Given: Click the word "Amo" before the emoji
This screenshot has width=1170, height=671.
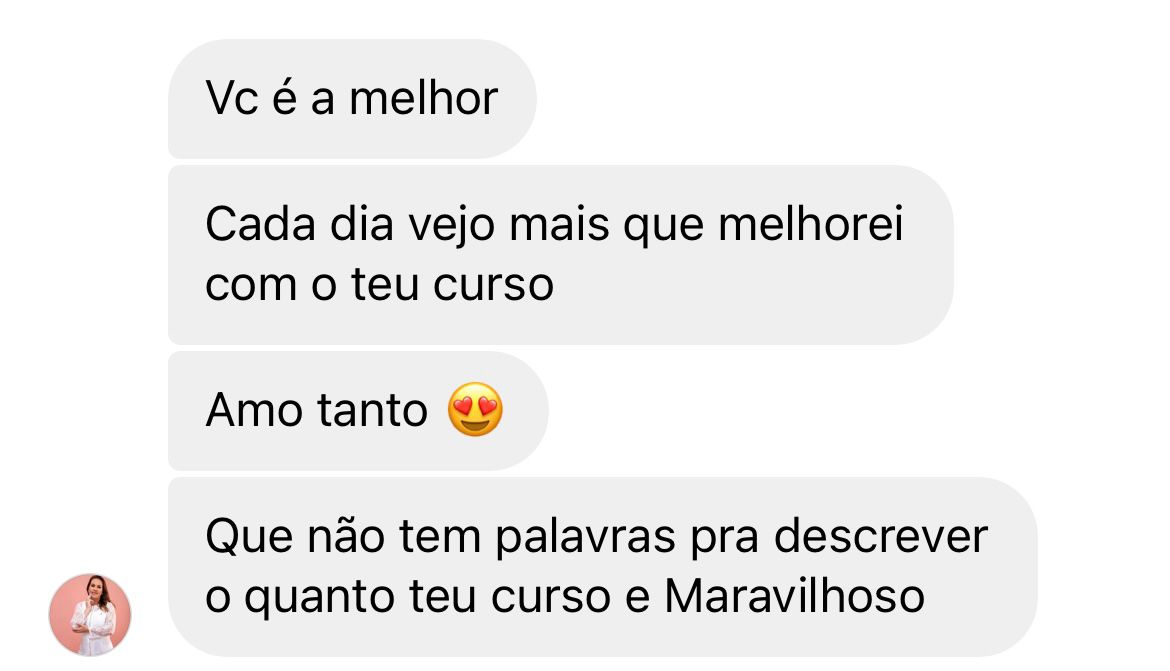Looking at the screenshot, I should point(254,411).
